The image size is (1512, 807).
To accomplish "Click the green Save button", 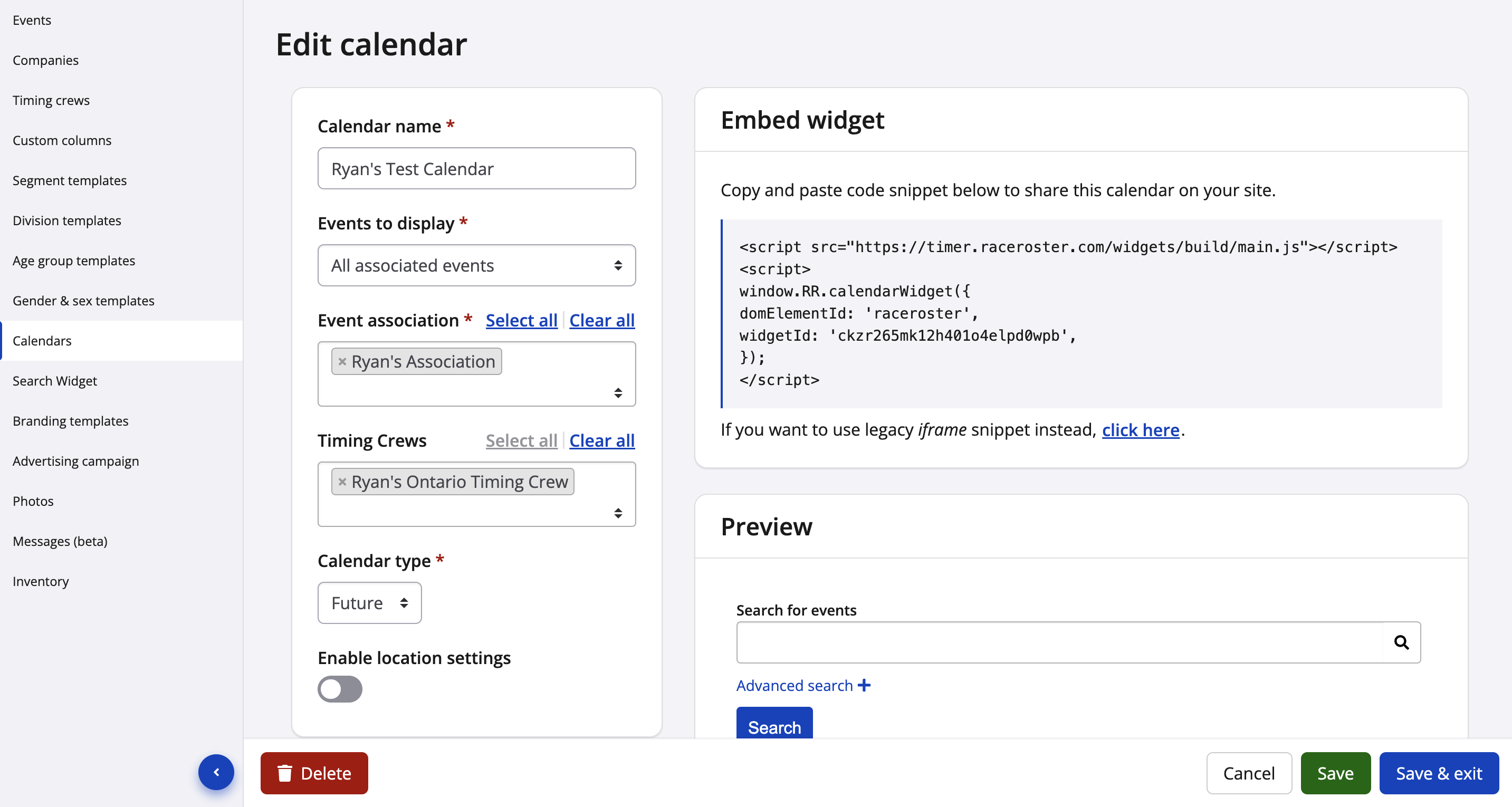I will [x=1335, y=773].
